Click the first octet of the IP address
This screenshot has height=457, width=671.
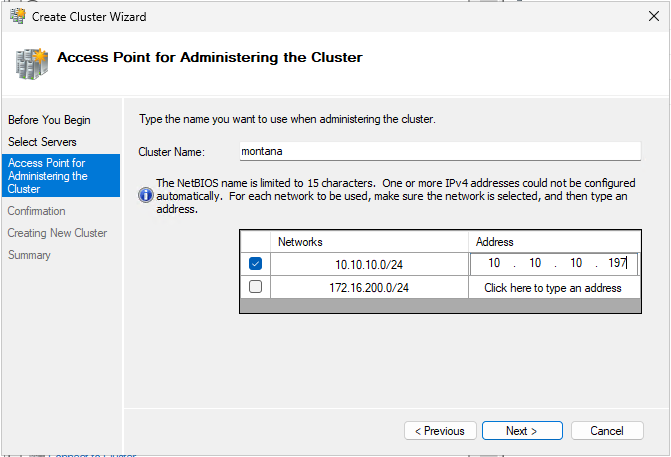[494, 264]
